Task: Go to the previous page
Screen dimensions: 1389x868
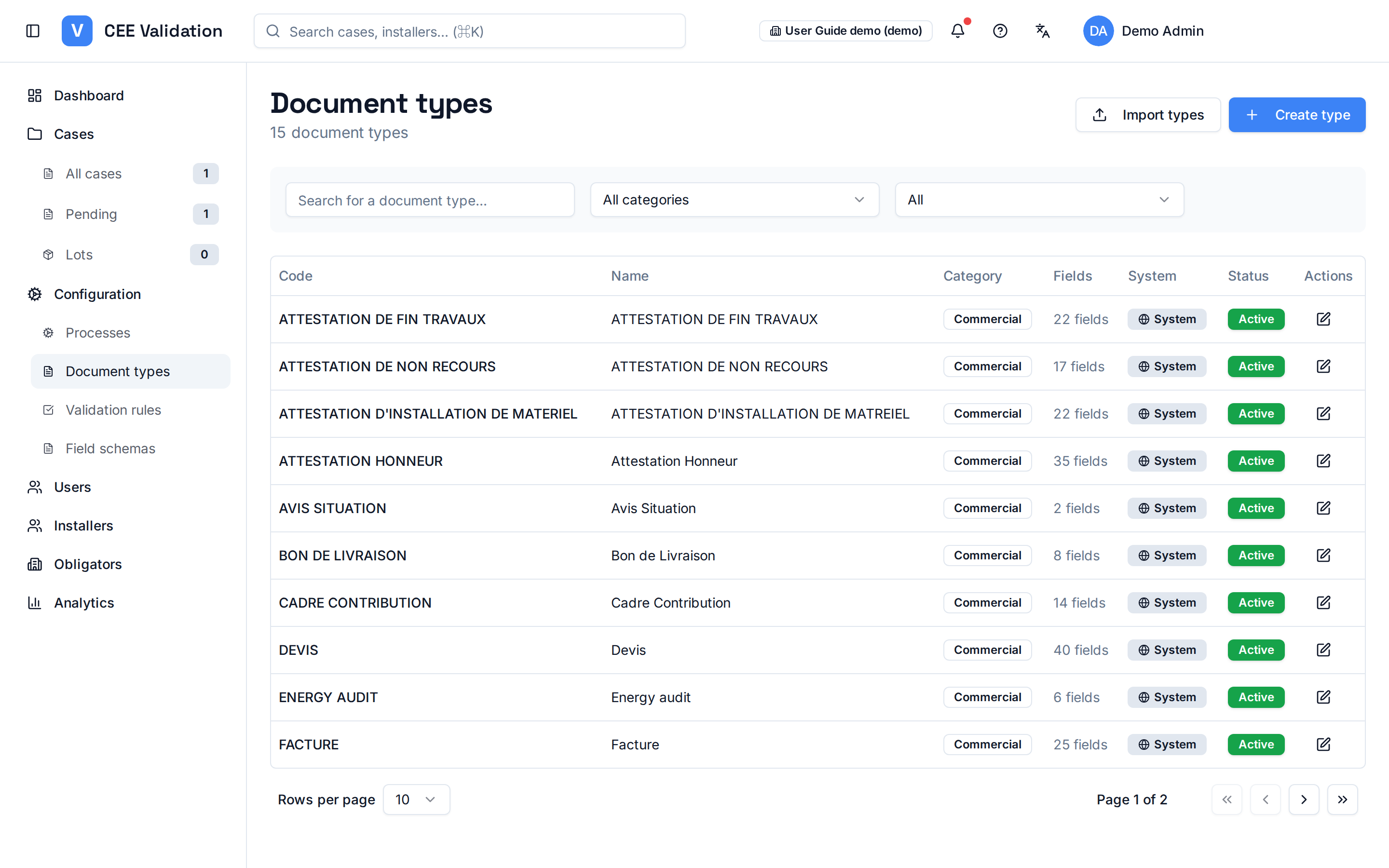Action: click(1265, 800)
